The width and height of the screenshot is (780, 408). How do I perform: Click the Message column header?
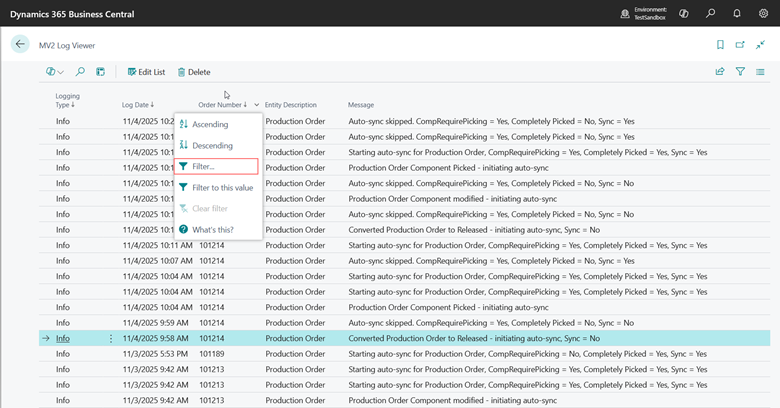click(361, 104)
